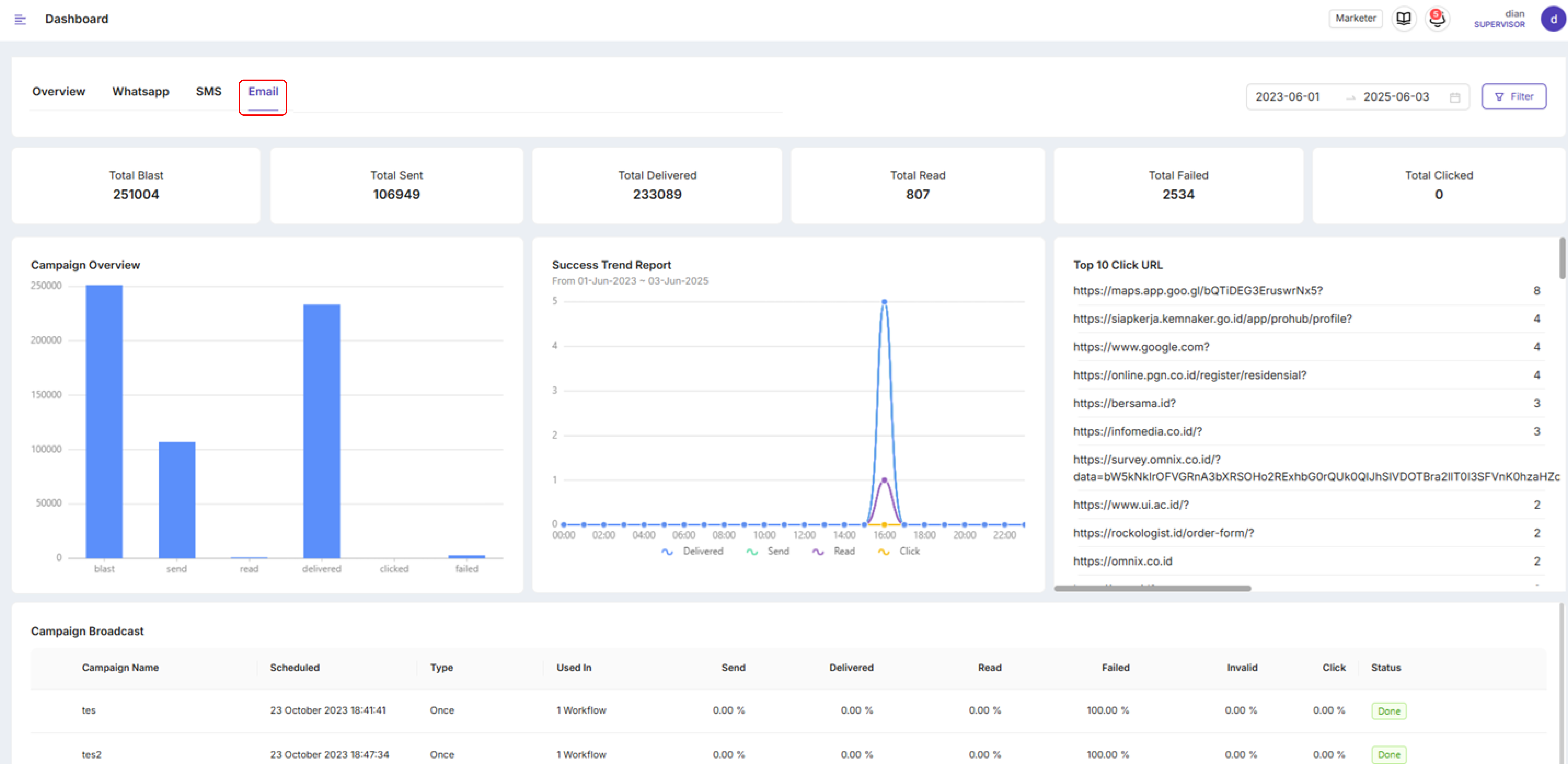Click the calendar icon in date range
The height and width of the screenshot is (764, 1568).
1454,97
